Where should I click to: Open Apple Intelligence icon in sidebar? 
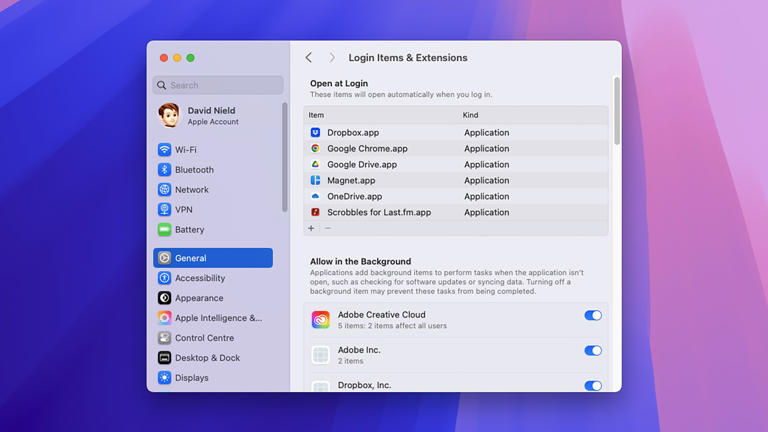pos(165,318)
